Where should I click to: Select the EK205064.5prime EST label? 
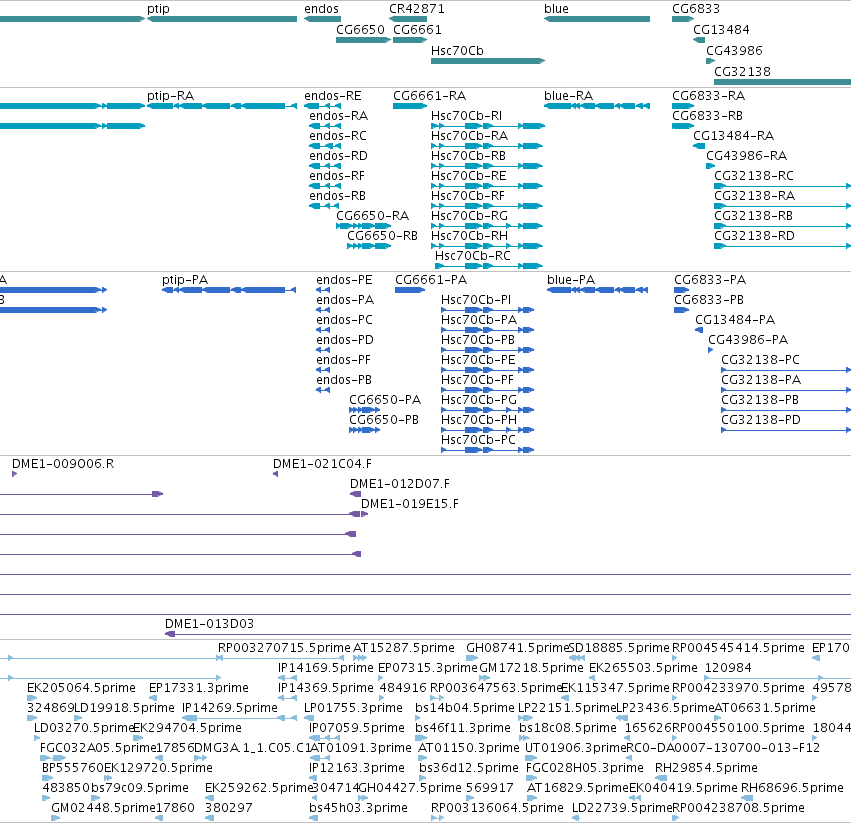coord(81,688)
